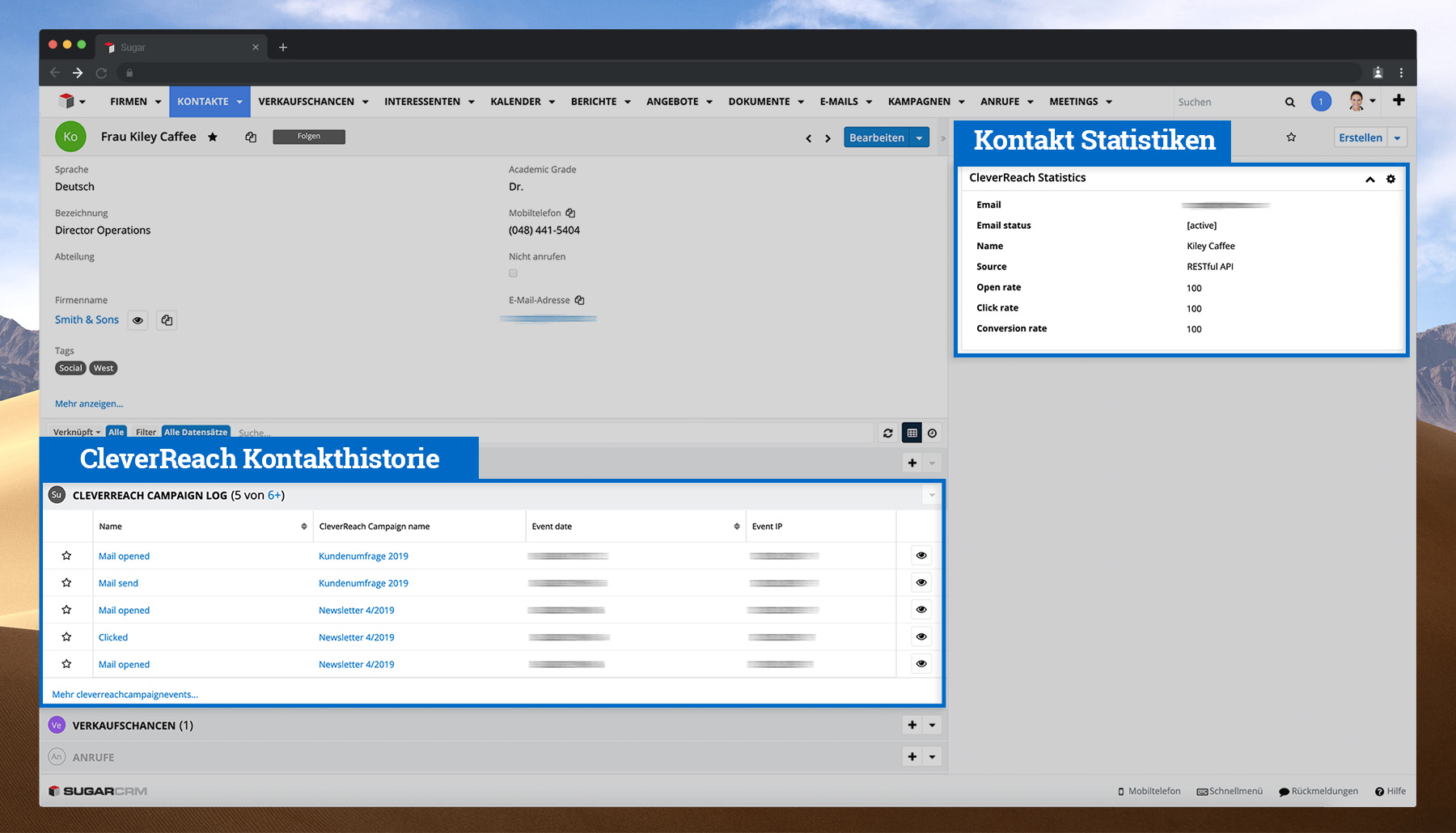Go to next record arrow
Image resolution: width=1456 pixels, height=833 pixels.
[x=827, y=138]
